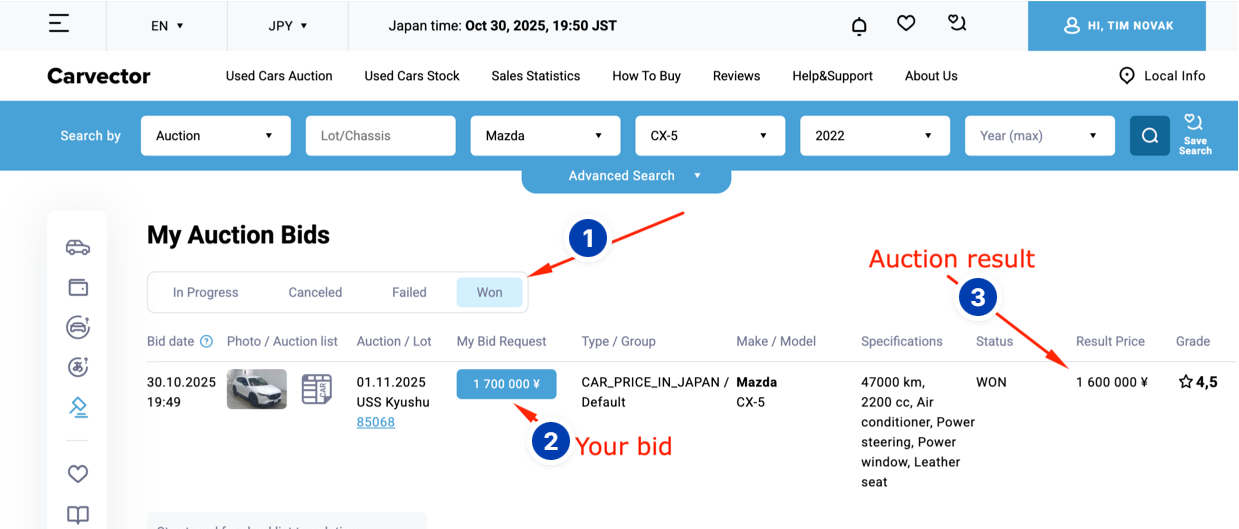Click the 1 700 000 ¥ bid button
Image resolution: width=1239 pixels, height=529 pixels.
pyautogui.click(x=507, y=384)
